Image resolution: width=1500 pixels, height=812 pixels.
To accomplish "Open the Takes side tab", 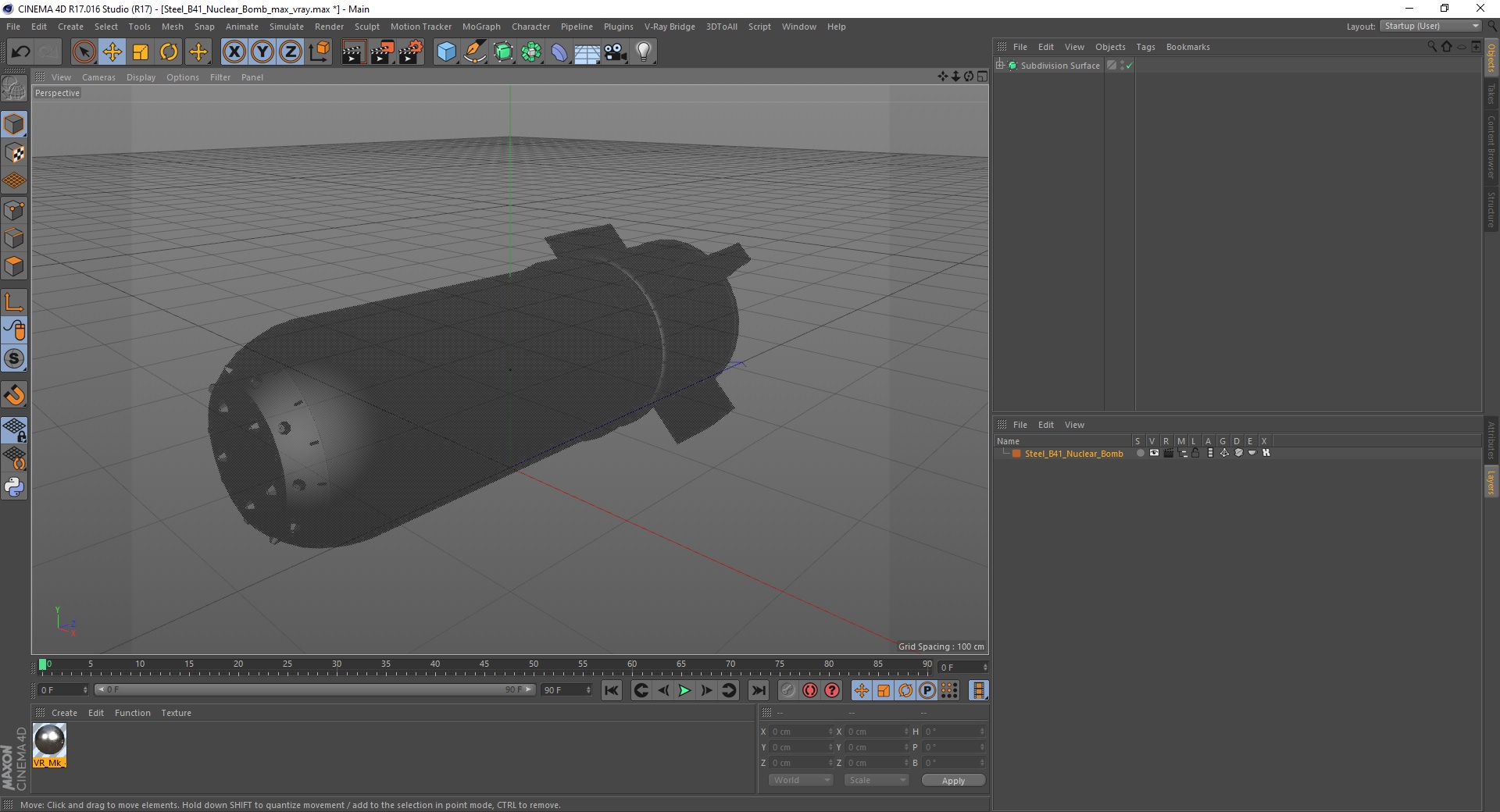I will point(1491,94).
